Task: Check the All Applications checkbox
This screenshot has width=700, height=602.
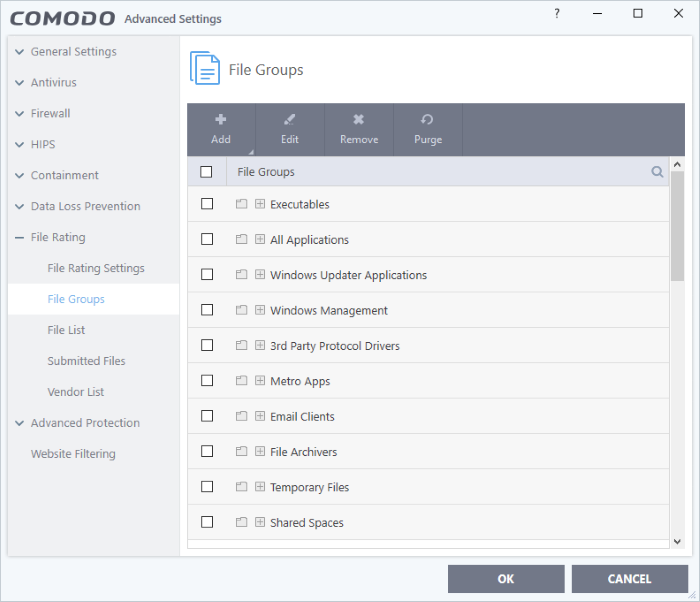Action: click(207, 239)
